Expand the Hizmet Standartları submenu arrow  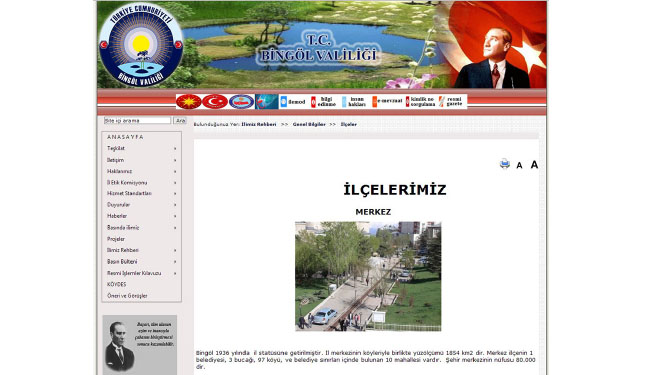point(175,194)
